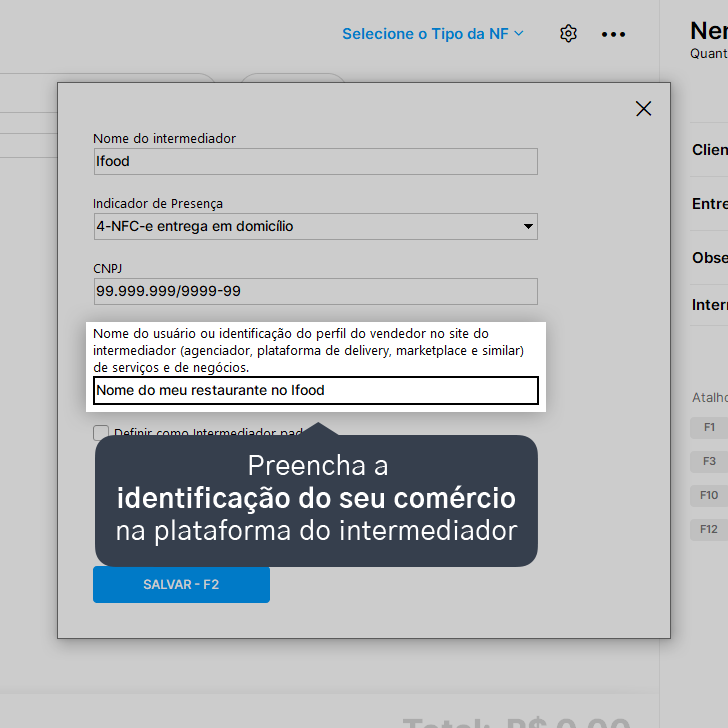This screenshot has height=728, width=728.
Task: Click the F12 shortcut button
Action: pyautogui.click(x=709, y=529)
